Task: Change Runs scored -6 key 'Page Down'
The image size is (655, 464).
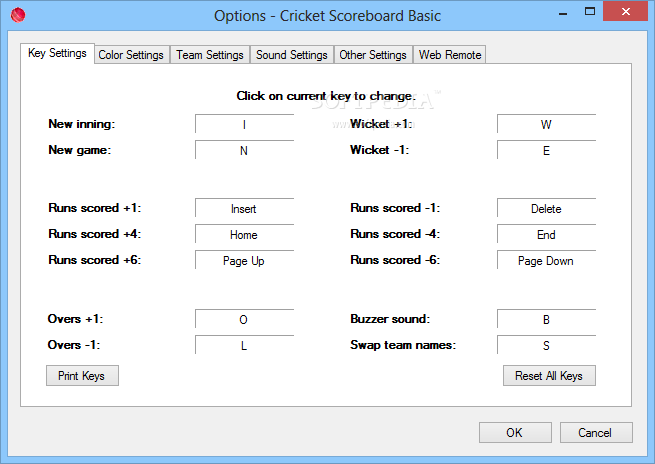Action: click(x=546, y=260)
